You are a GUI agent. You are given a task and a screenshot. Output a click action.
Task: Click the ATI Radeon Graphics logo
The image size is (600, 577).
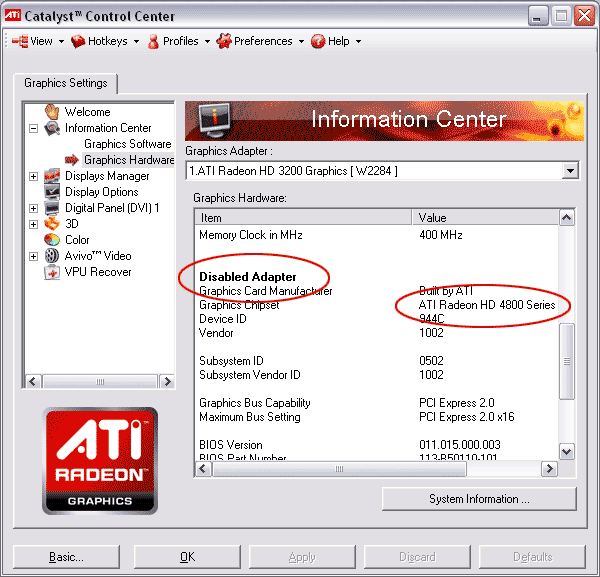100,461
